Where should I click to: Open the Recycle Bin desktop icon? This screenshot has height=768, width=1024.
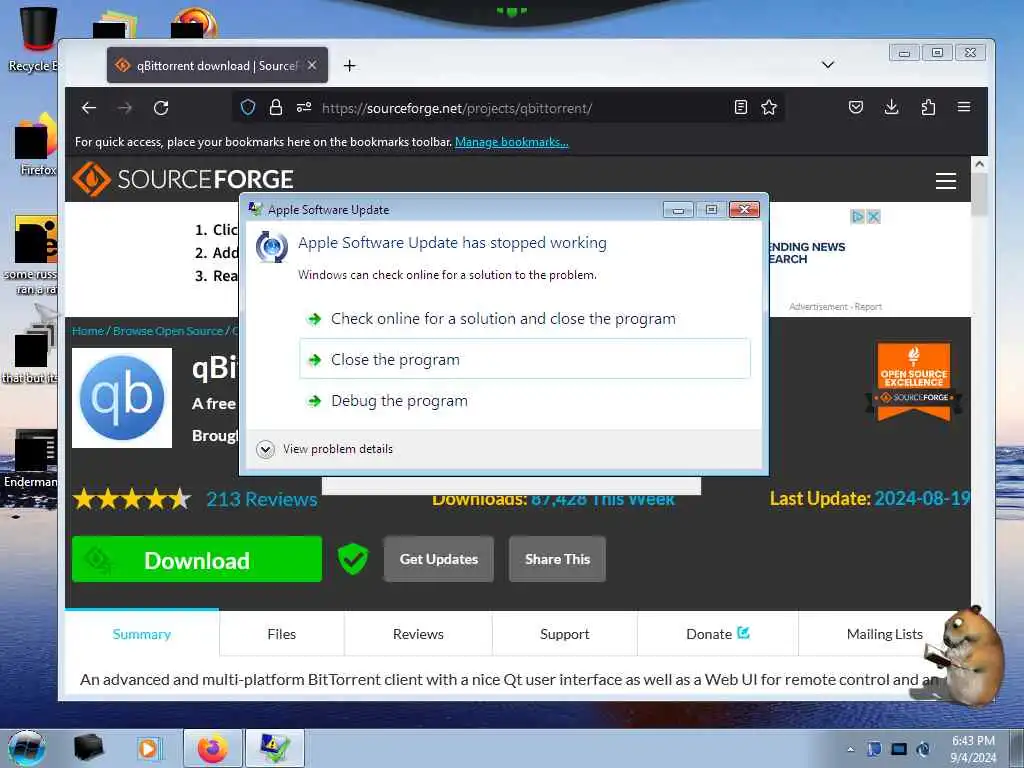point(36,39)
